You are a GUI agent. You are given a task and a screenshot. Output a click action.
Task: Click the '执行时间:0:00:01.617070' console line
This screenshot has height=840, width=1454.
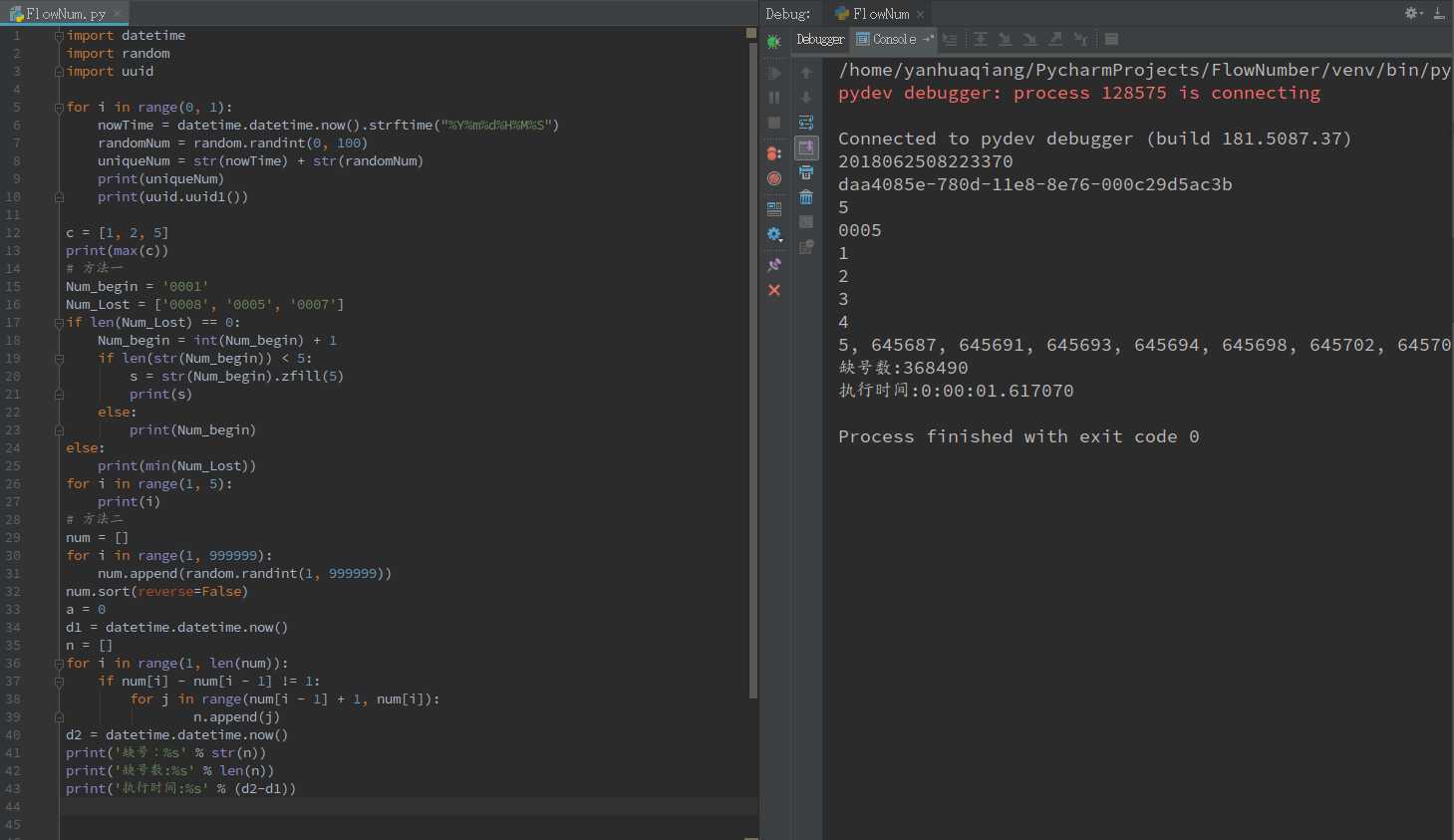(956, 391)
